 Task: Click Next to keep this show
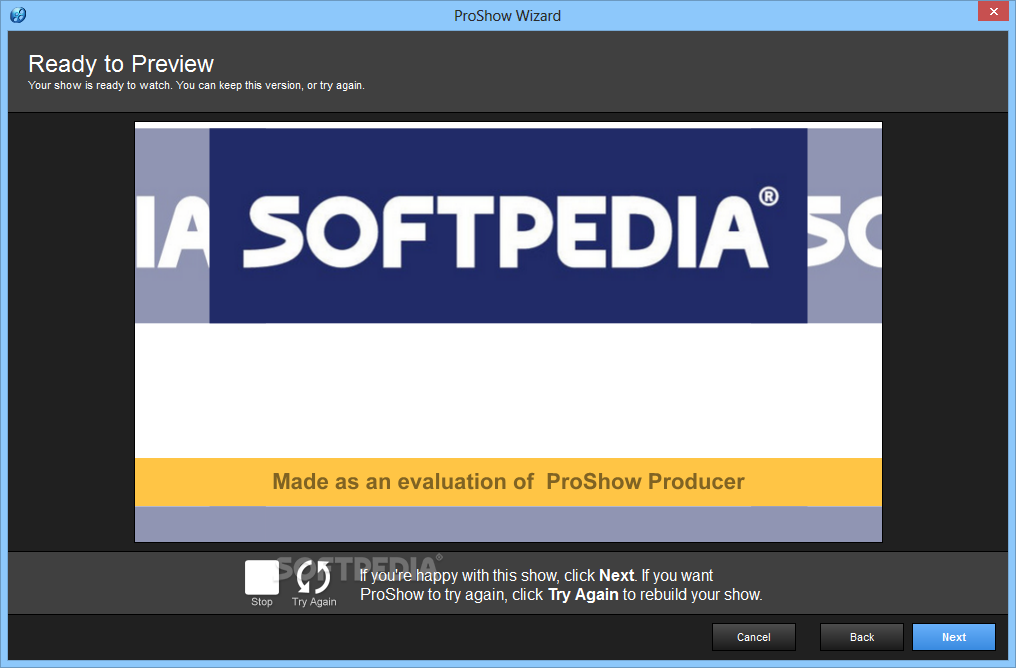coord(953,637)
